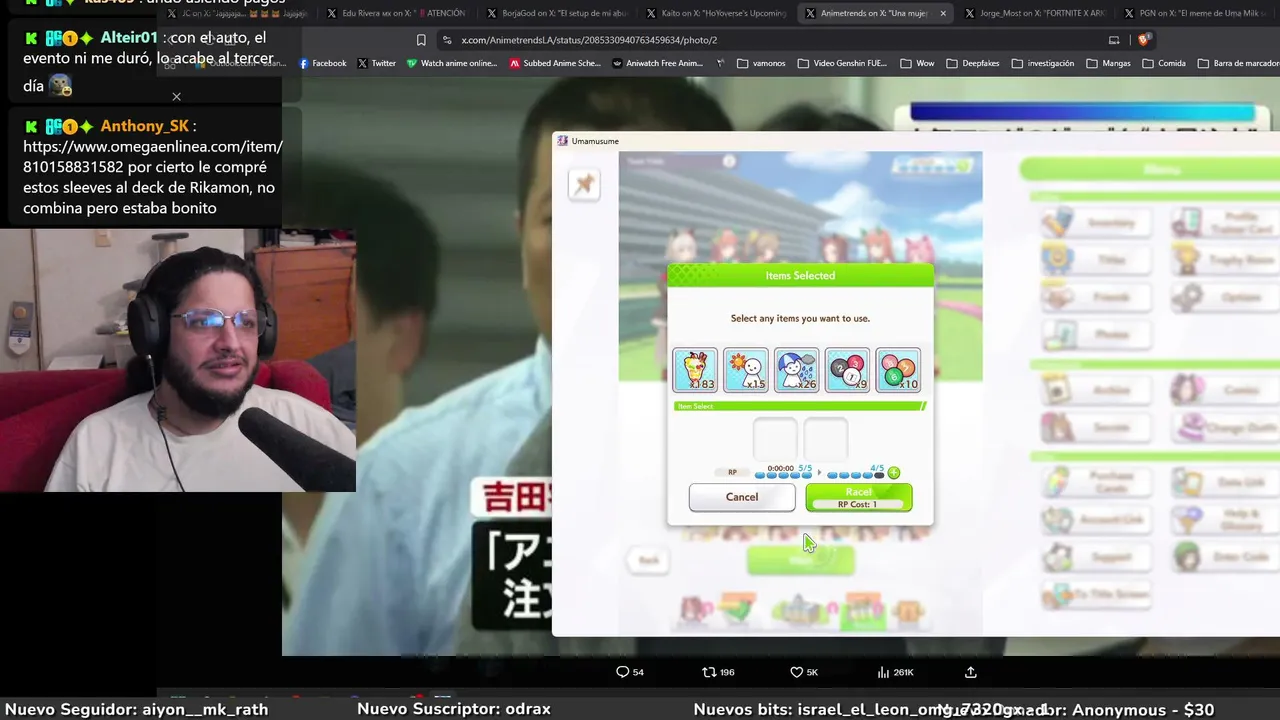
Task: Close the chat overlay with the X
Action: [176, 97]
